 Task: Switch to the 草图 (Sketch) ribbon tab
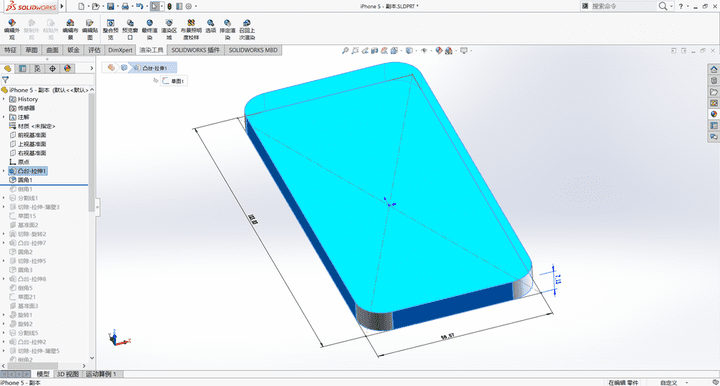pyautogui.click(x=31, y=50)
